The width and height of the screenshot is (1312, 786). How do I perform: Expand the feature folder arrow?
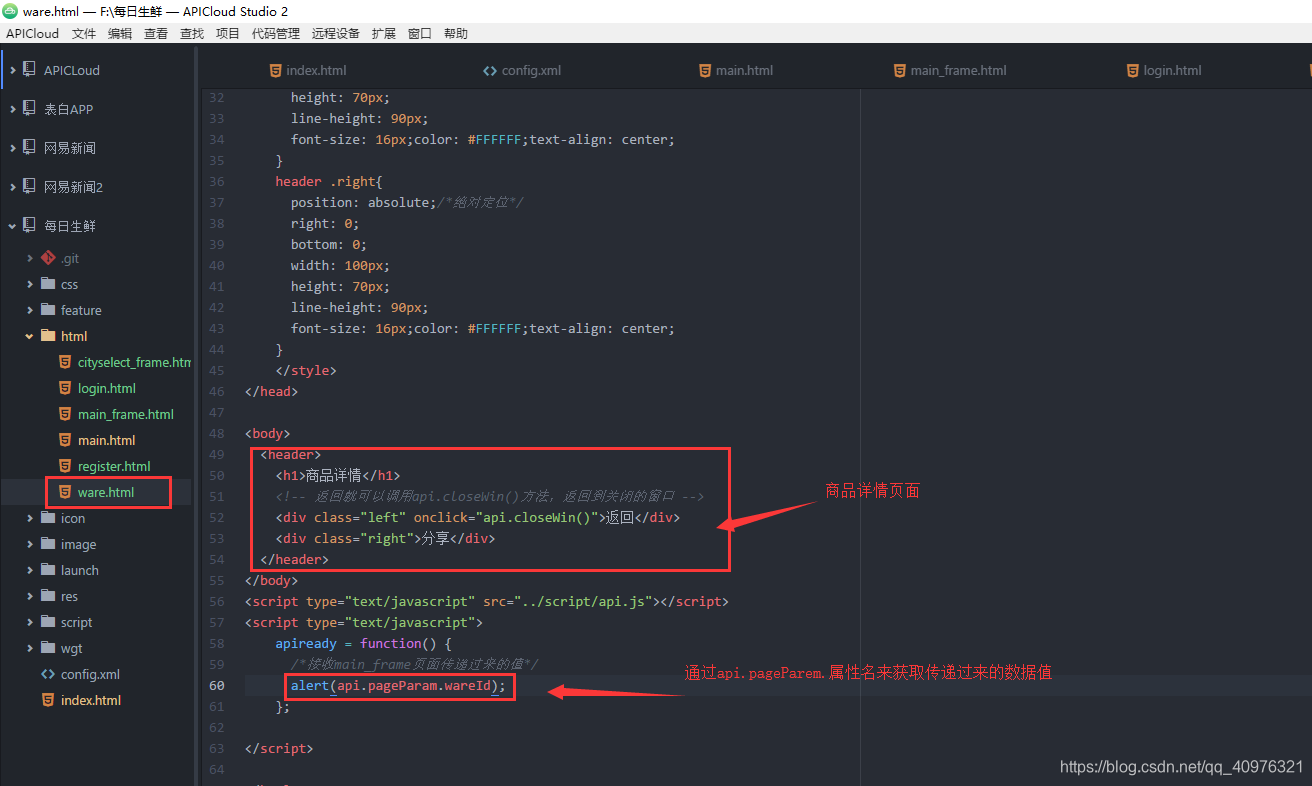tap(30, 310)
